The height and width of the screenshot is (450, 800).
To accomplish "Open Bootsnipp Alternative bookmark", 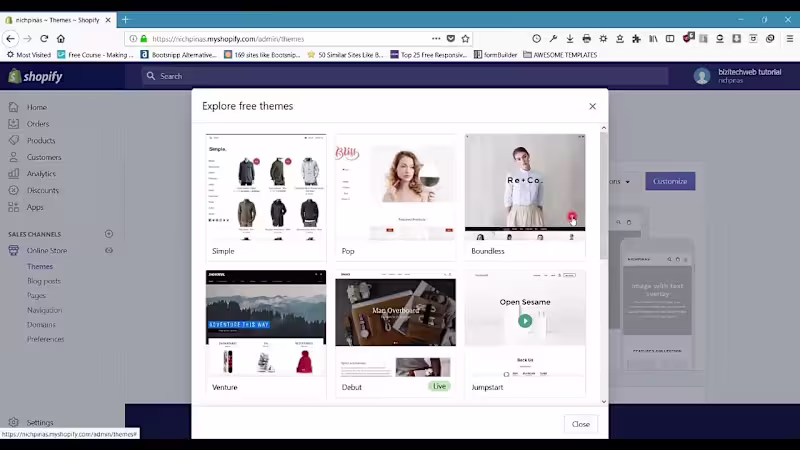I will coord(179,55).
